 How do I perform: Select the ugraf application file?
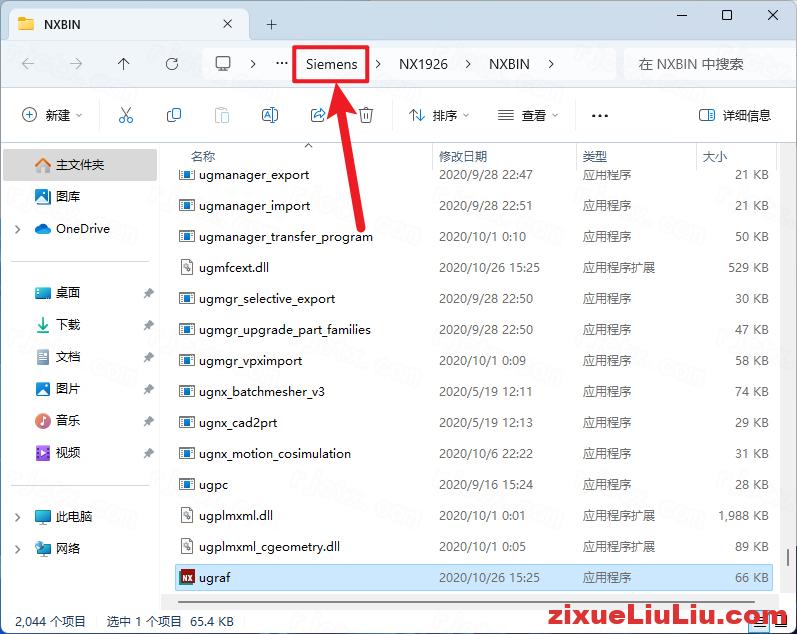[474, 578]
